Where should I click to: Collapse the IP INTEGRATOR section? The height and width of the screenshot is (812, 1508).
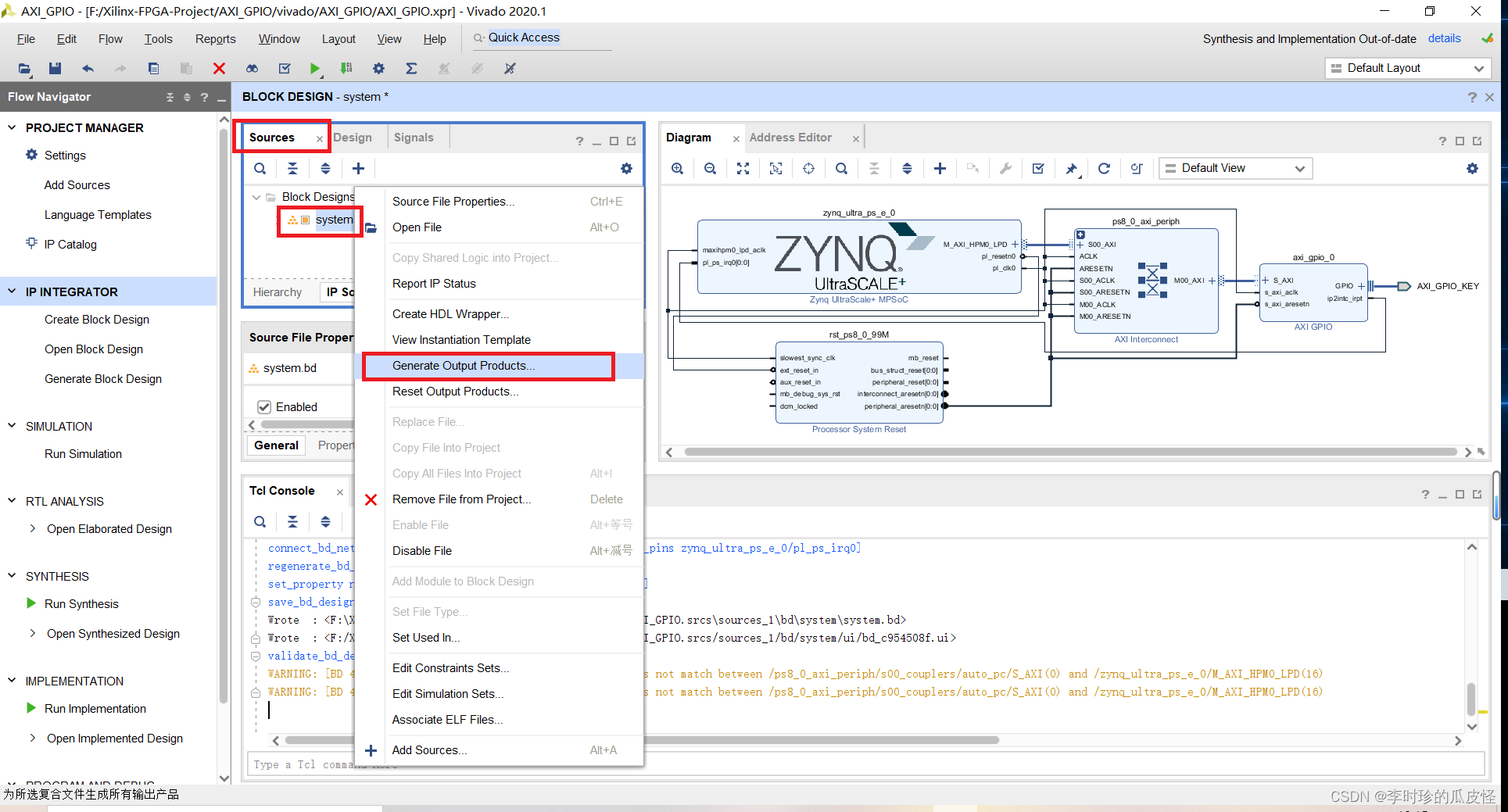tap(12, 292)
